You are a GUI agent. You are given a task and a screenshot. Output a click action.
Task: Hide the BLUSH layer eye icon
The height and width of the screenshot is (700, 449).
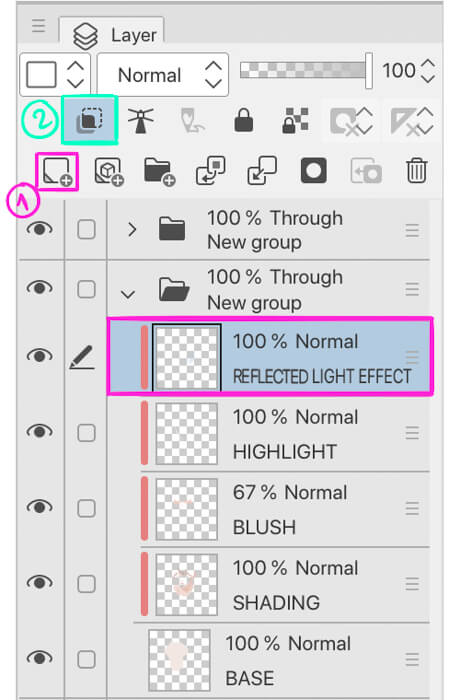click(x=39, y=508)
